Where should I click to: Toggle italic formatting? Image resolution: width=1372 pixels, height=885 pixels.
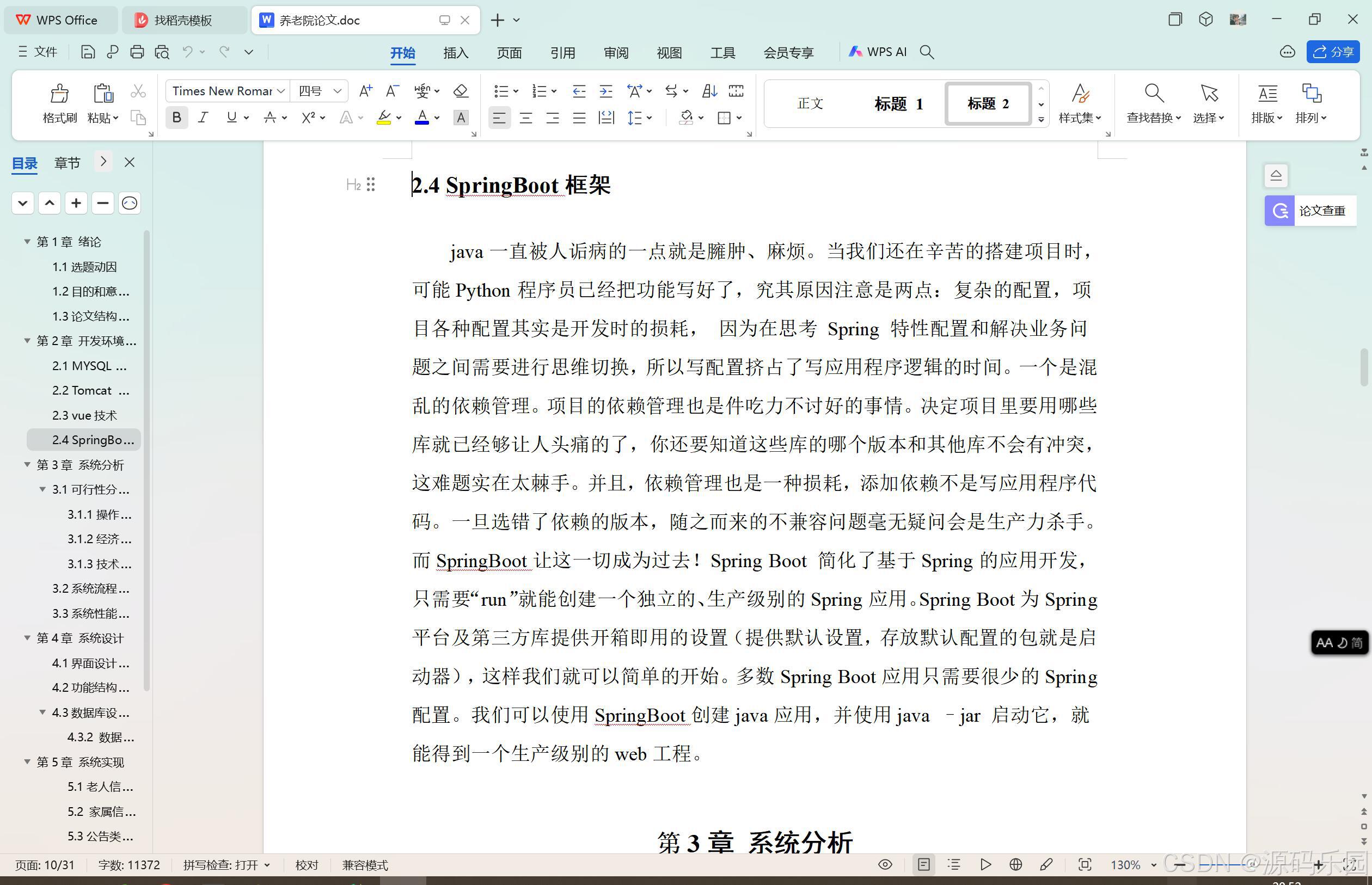(x=203, y=118)
